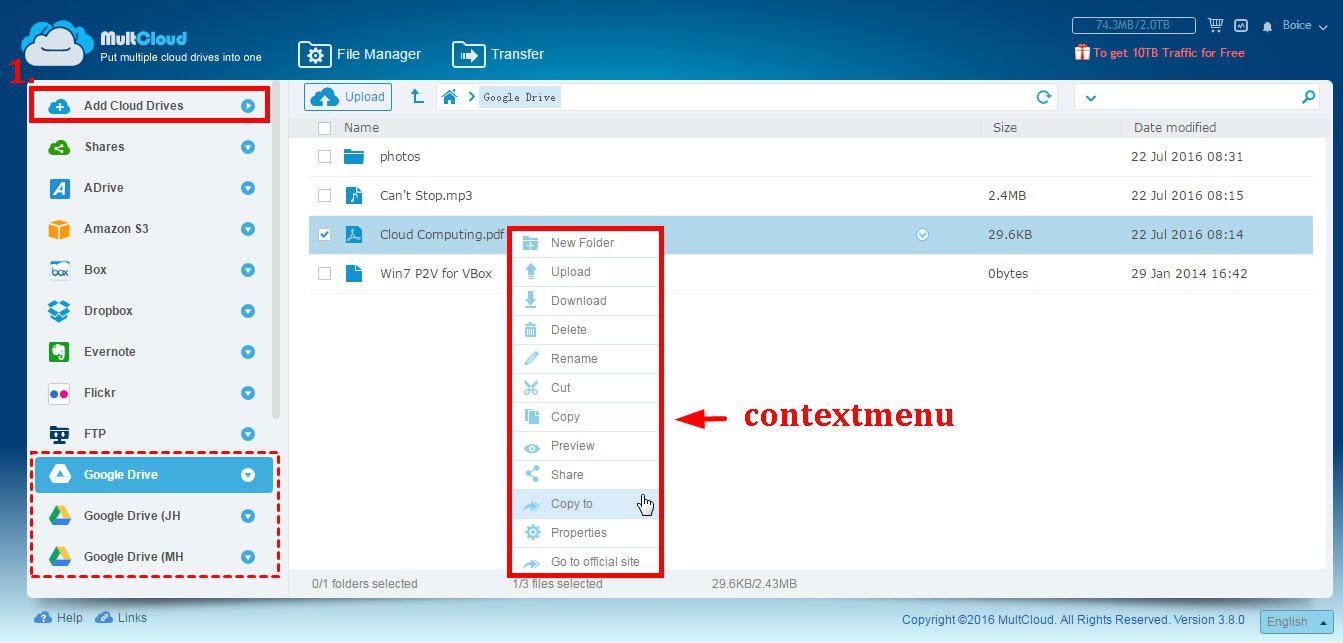
Task: Choose Properties in context menu
Action: point(585,533)
